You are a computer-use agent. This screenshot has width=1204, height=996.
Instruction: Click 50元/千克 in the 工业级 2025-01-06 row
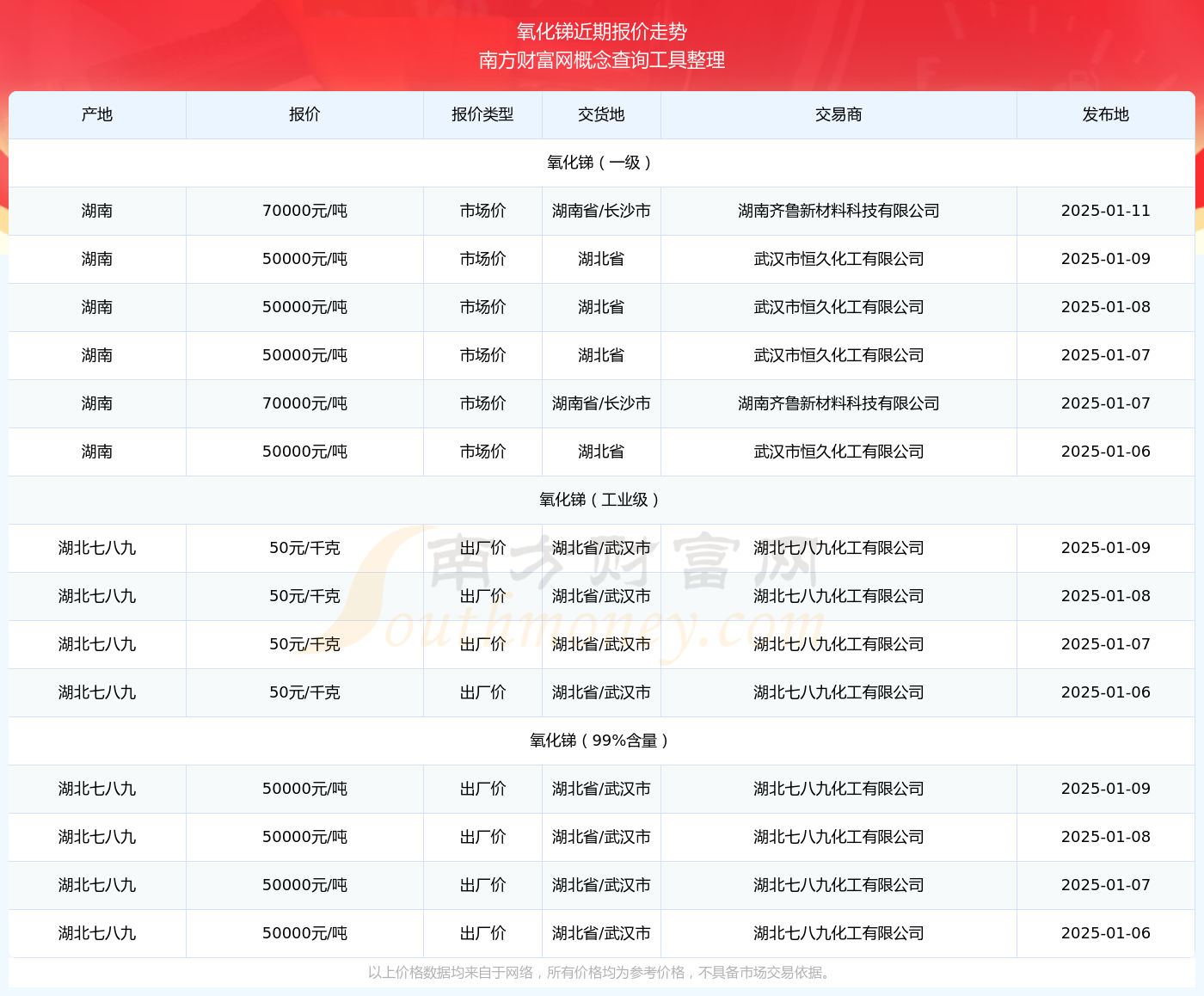click(304, 692)
